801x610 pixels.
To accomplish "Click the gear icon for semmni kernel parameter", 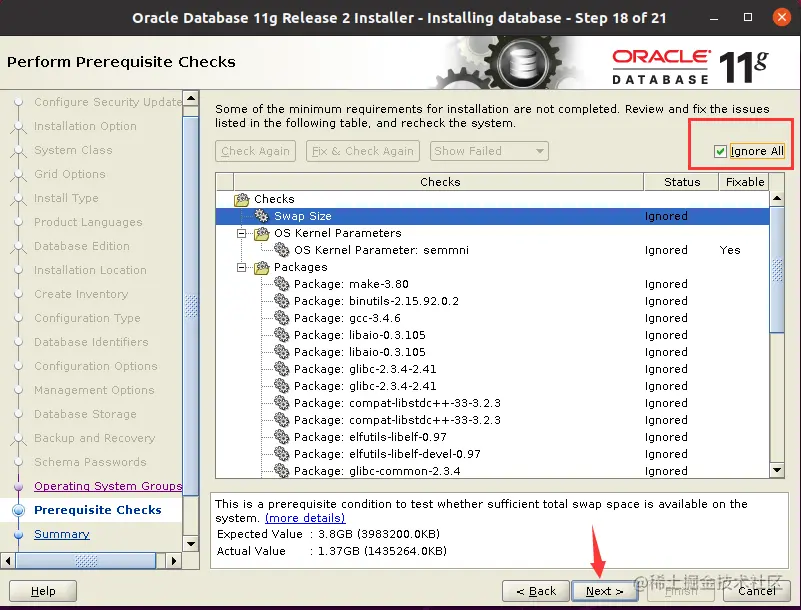I will (281, 250).
